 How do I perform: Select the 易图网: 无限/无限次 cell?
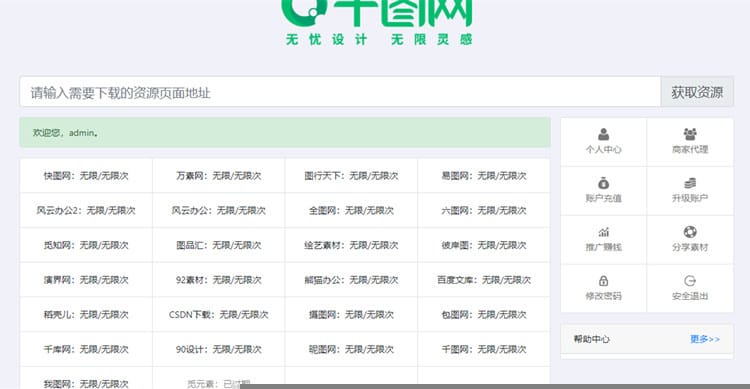pos(484,176)
